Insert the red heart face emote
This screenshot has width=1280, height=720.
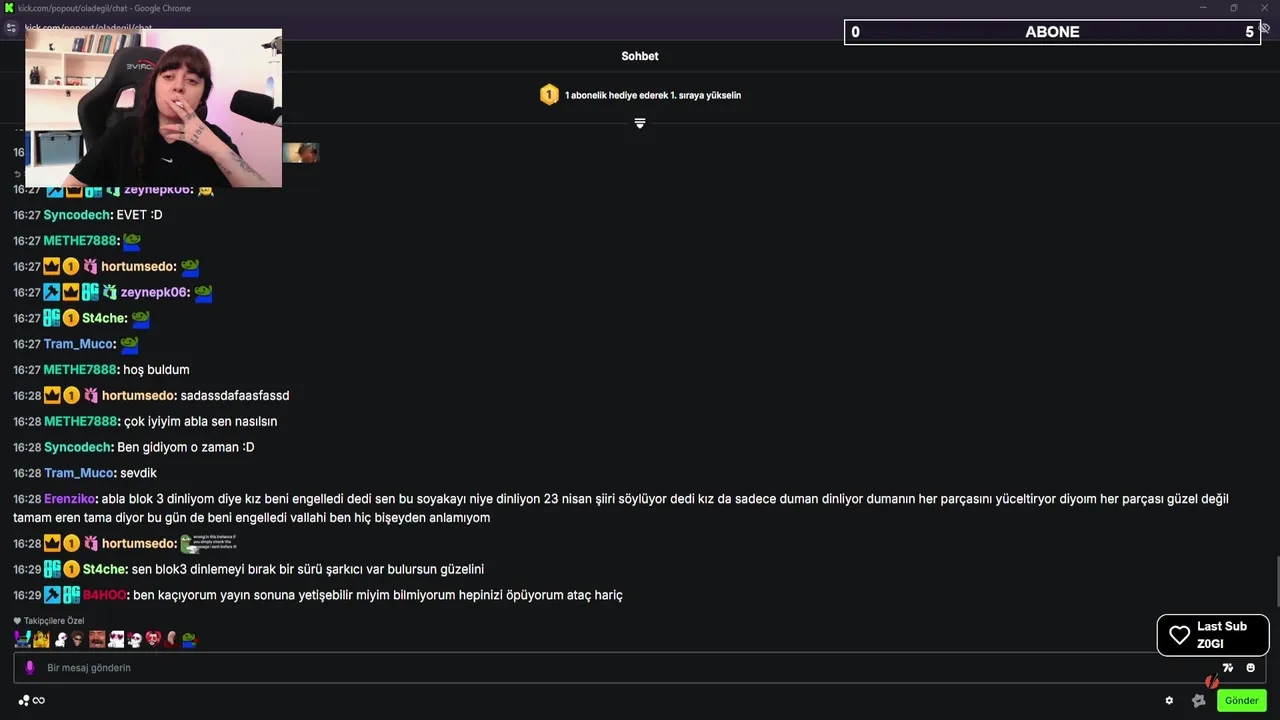[x=153, y=639]
